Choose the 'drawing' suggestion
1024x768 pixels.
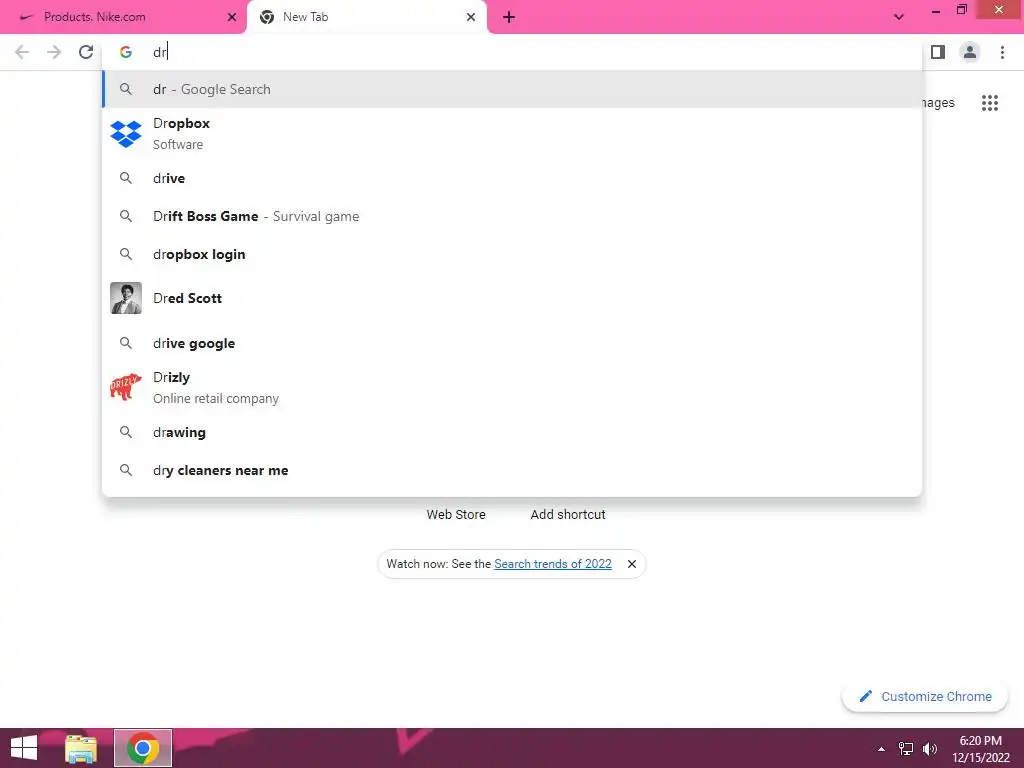click(512, 432)
